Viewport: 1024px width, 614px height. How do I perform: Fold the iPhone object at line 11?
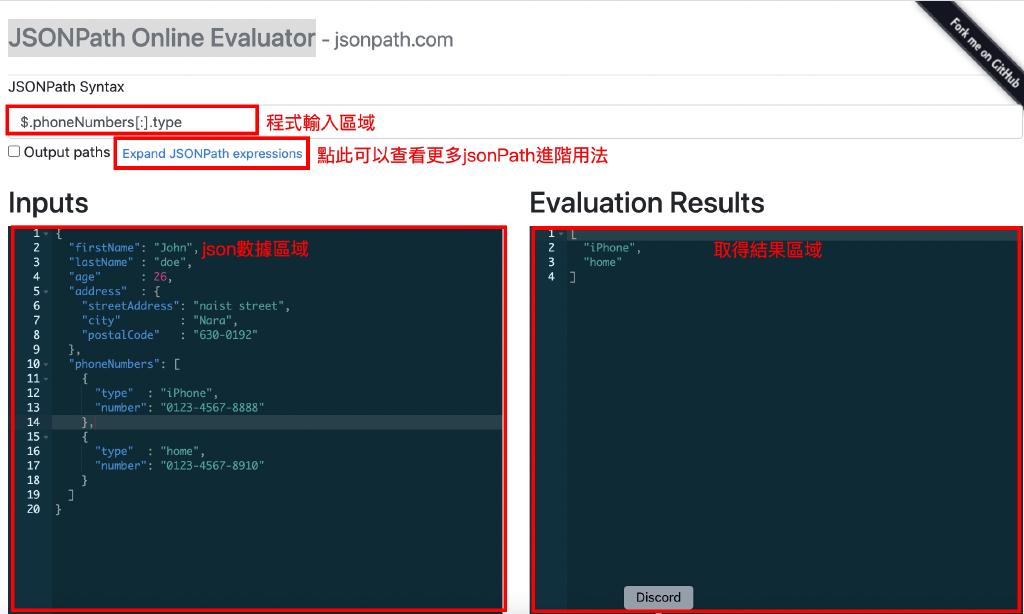[46, 379]
